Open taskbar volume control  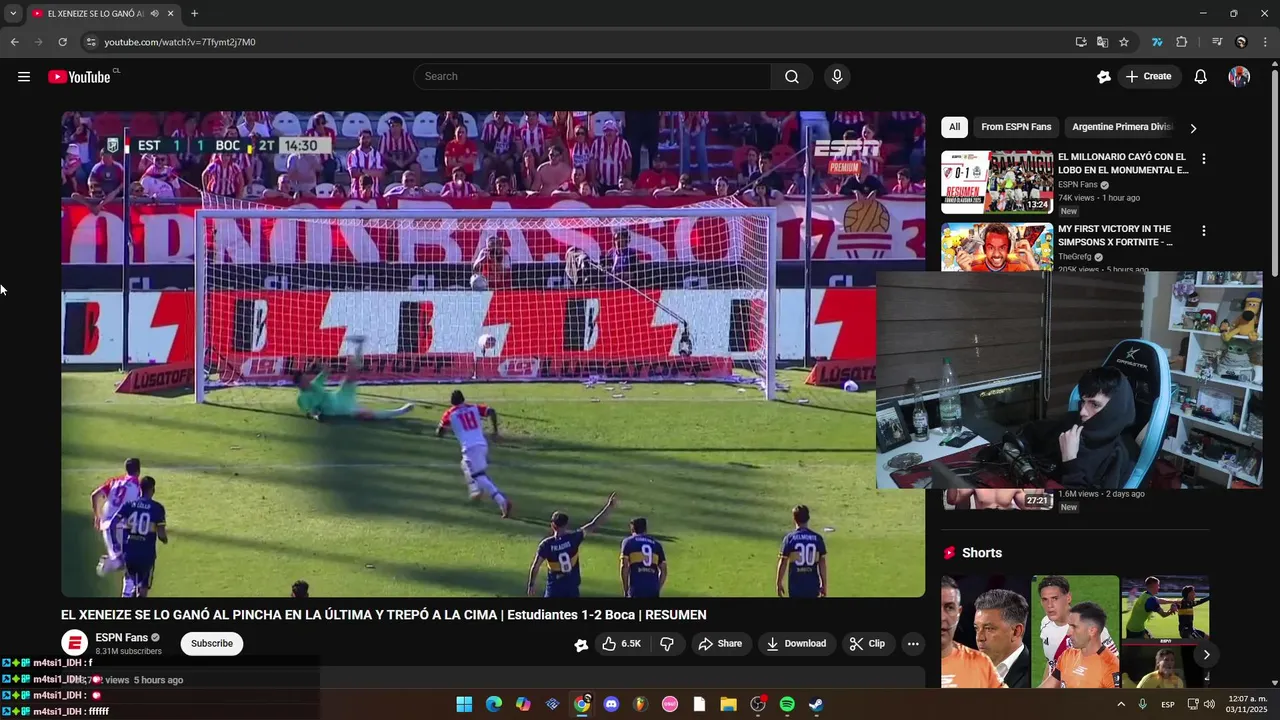point(1210,705)
